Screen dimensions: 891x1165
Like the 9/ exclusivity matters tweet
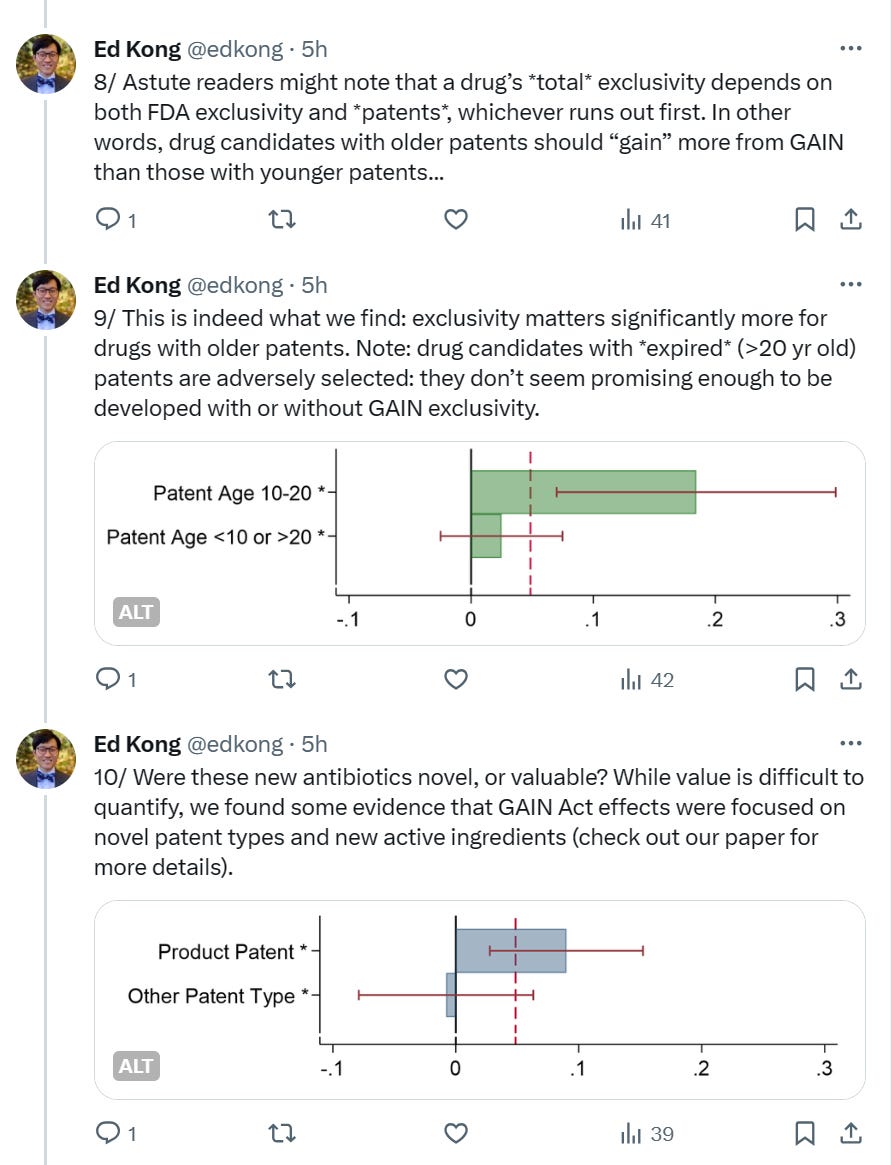[x=456, y=679]
